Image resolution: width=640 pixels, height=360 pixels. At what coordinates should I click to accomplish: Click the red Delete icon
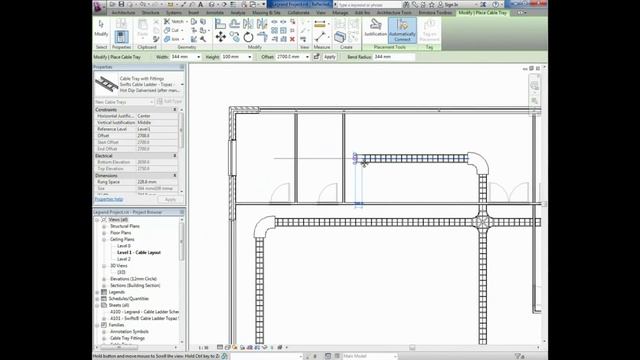(x=292, y=39)
